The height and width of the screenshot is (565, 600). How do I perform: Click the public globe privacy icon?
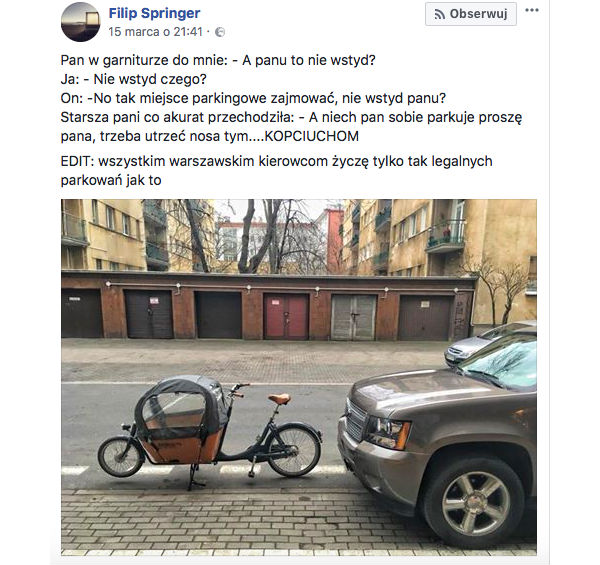pos(220,32)
